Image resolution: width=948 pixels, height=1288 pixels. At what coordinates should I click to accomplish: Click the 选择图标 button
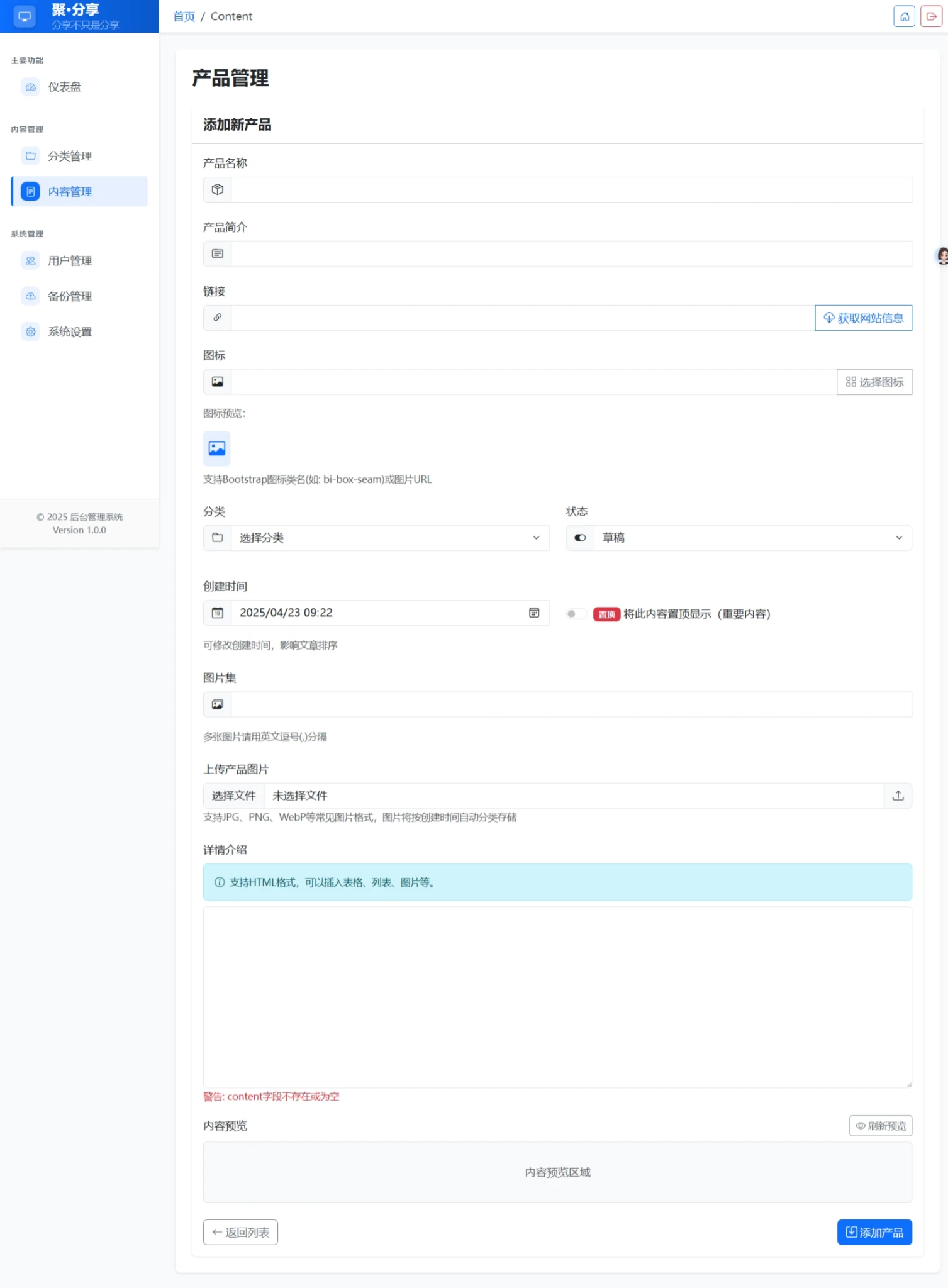pyautogui.click(x=874, y=382)
